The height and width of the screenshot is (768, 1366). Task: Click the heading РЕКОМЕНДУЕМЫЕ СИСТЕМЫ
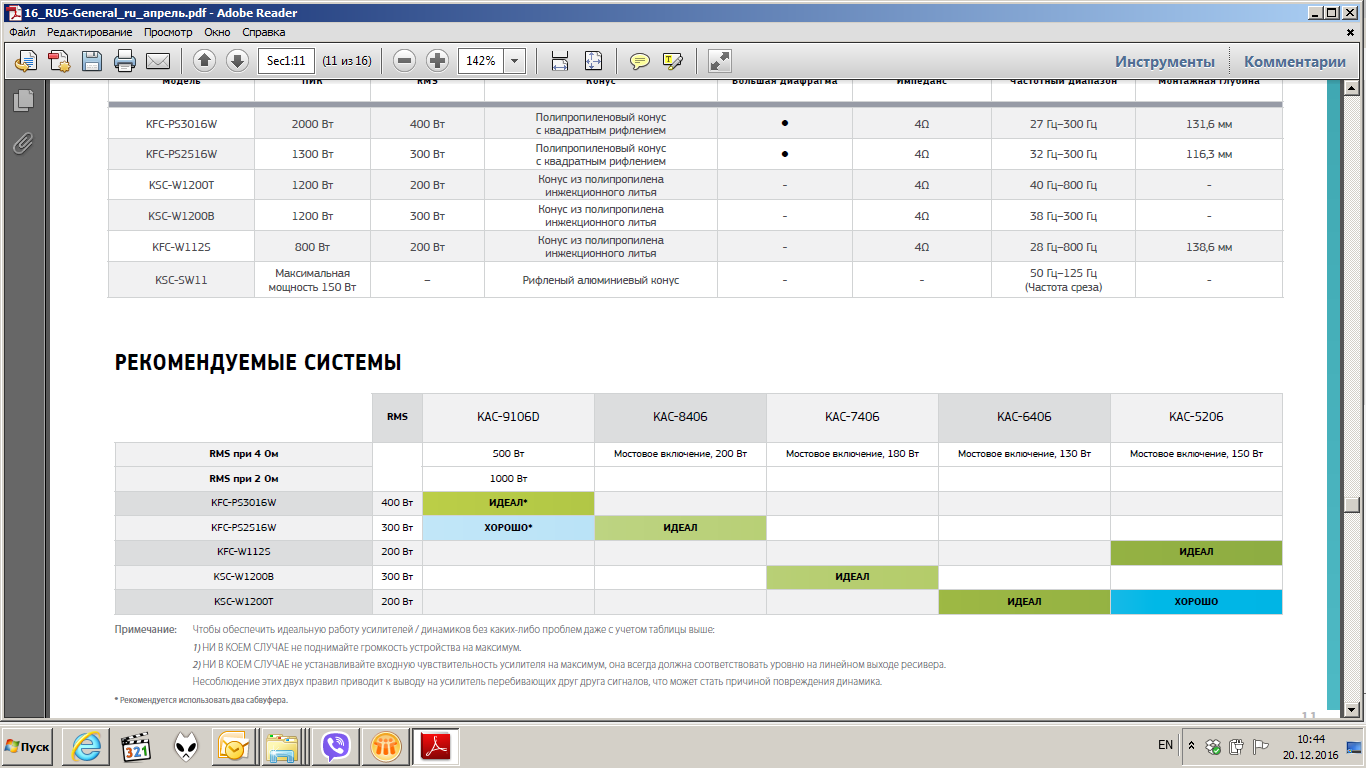click(258, 362)
